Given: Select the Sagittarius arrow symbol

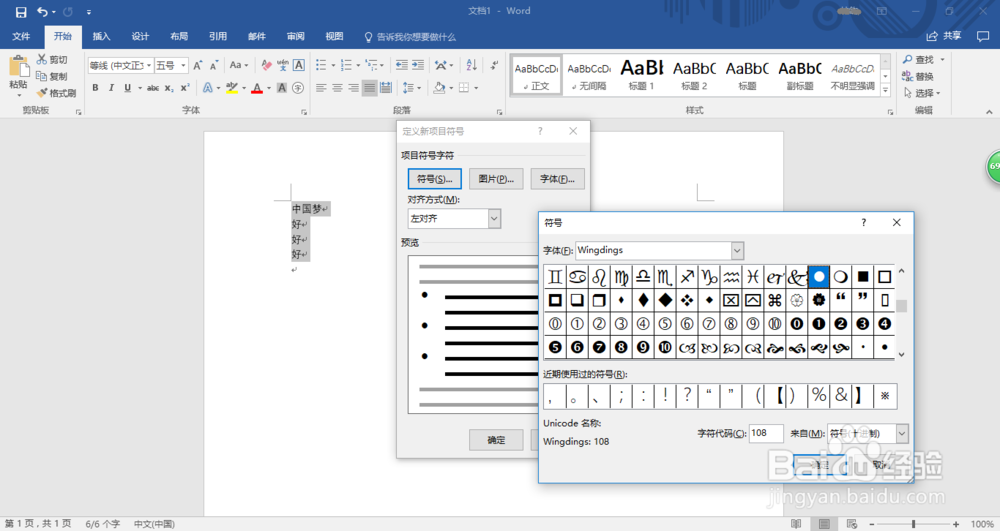Looking at the screenshot, I should click(x=687, y=277).
